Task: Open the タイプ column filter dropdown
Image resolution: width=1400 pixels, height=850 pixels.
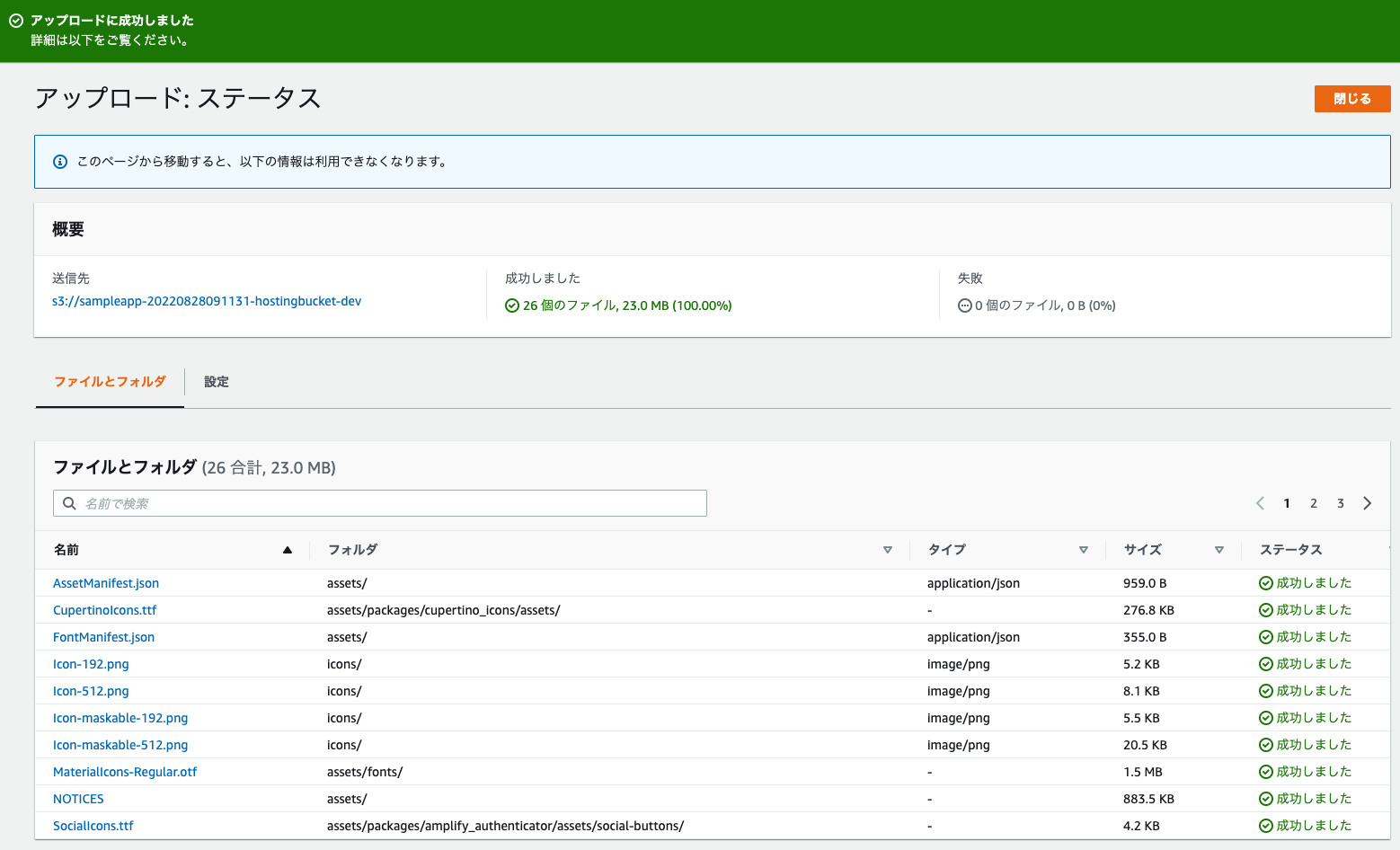Action: (1084, 549)
